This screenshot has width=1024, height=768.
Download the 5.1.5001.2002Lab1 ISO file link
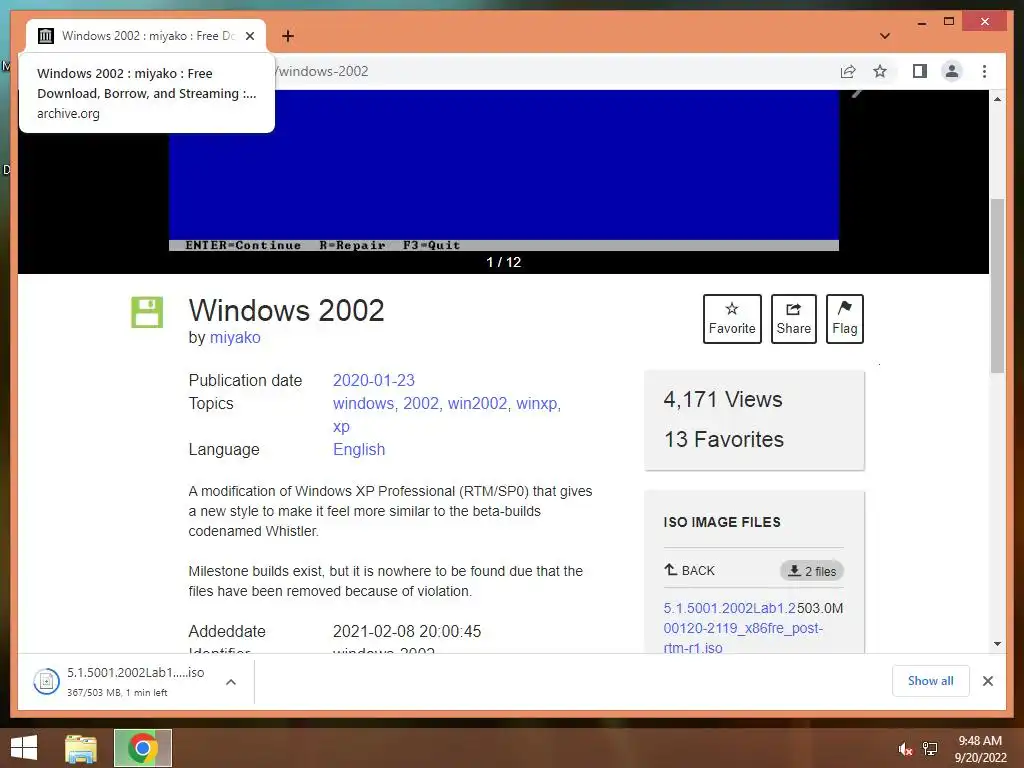743,628
